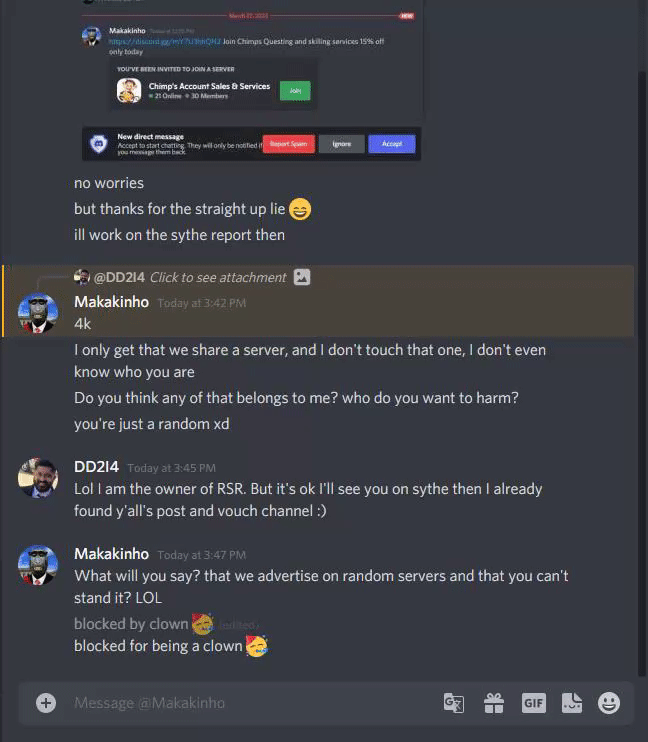Click the small avatar in reply preview
Viewport: 648px width, 742px height.
coord(82,277)
